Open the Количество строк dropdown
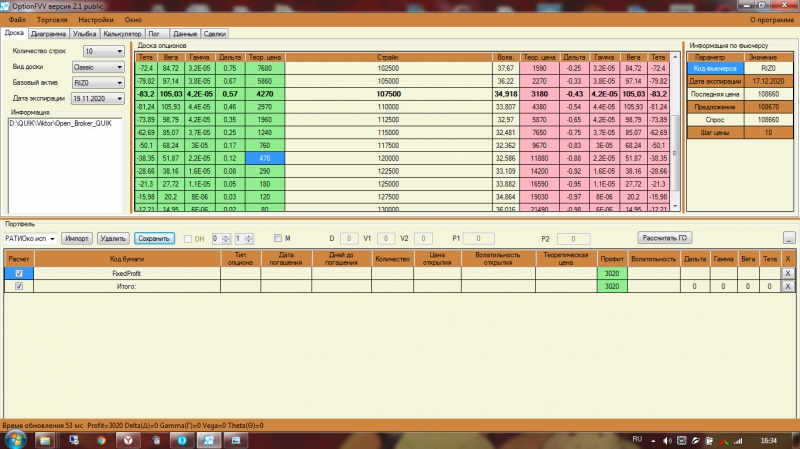 point(104,51)
